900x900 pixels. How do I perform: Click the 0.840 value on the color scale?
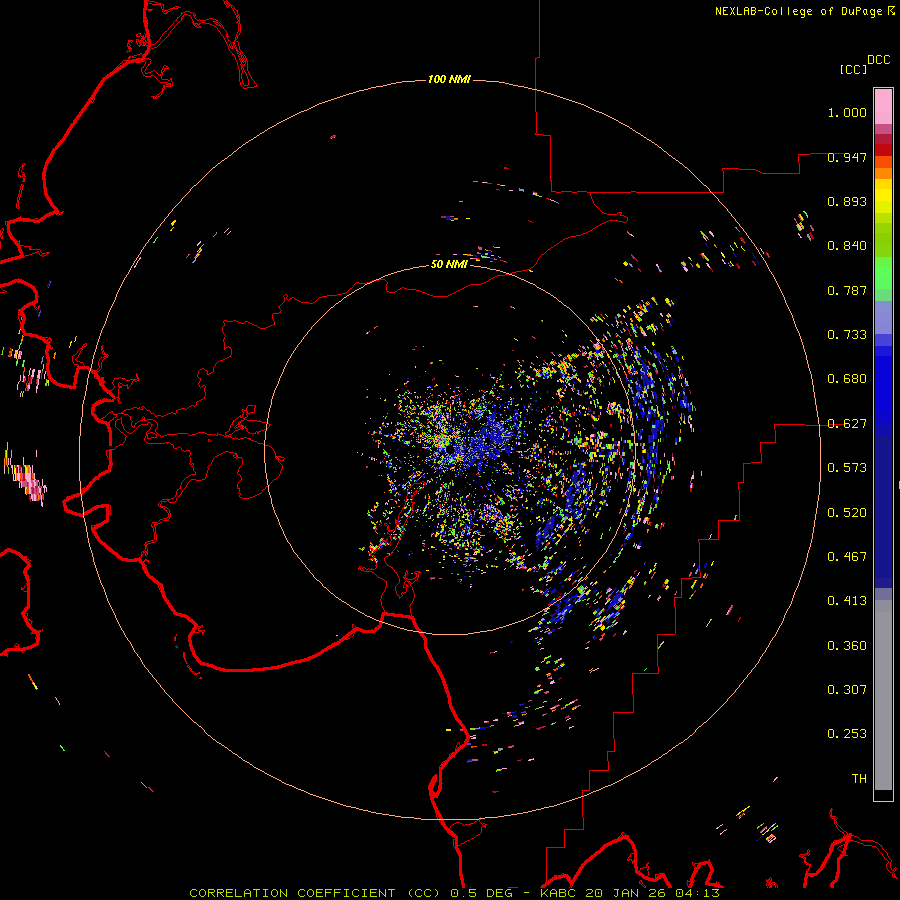847,246
